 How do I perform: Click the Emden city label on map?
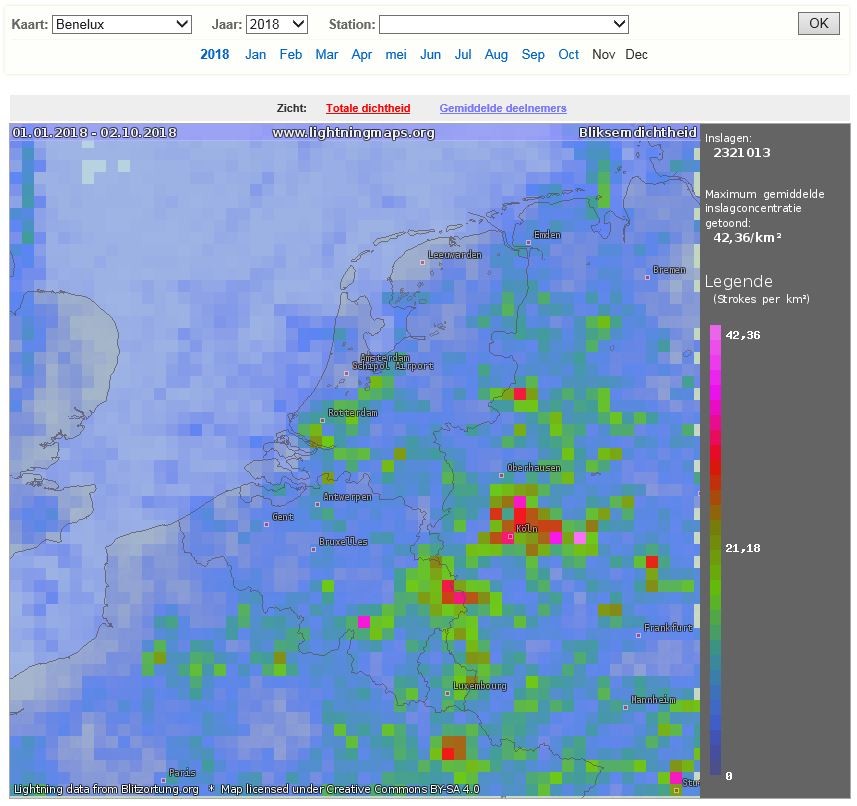click(x=547, y=234)
